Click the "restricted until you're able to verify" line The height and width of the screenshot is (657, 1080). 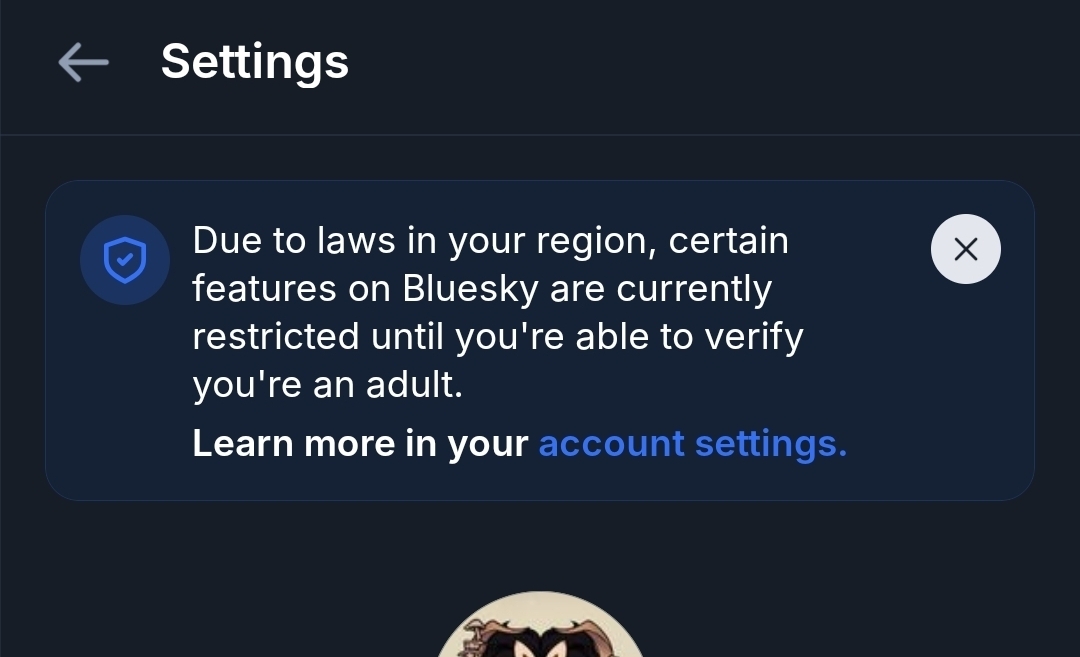pos(497,337)
